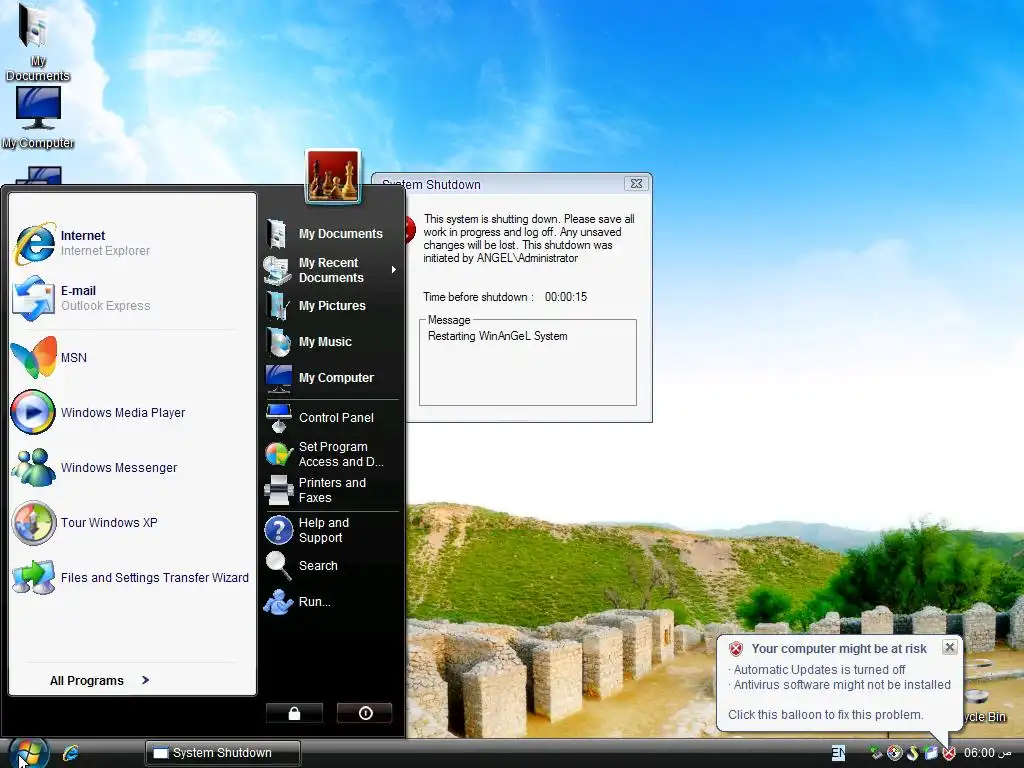Close the System Shutdown dialog
Image resolution: width=1024 pixels, height=768 pixels.
pyautogui.click(x=636, y=184)
